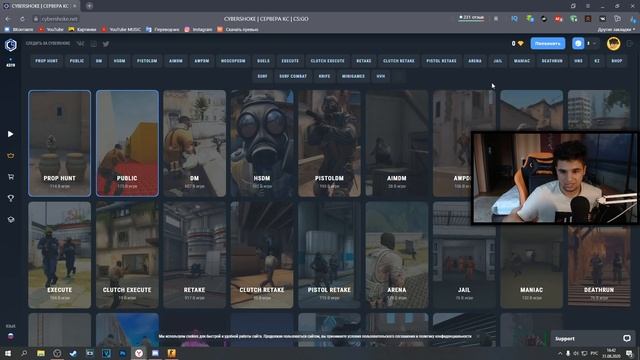Click the logout icon beside avatar

pos(630,43)
